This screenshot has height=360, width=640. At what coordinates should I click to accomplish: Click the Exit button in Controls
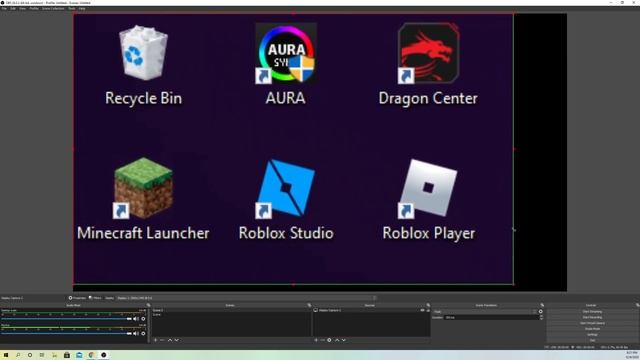click(x=592, y=340)
